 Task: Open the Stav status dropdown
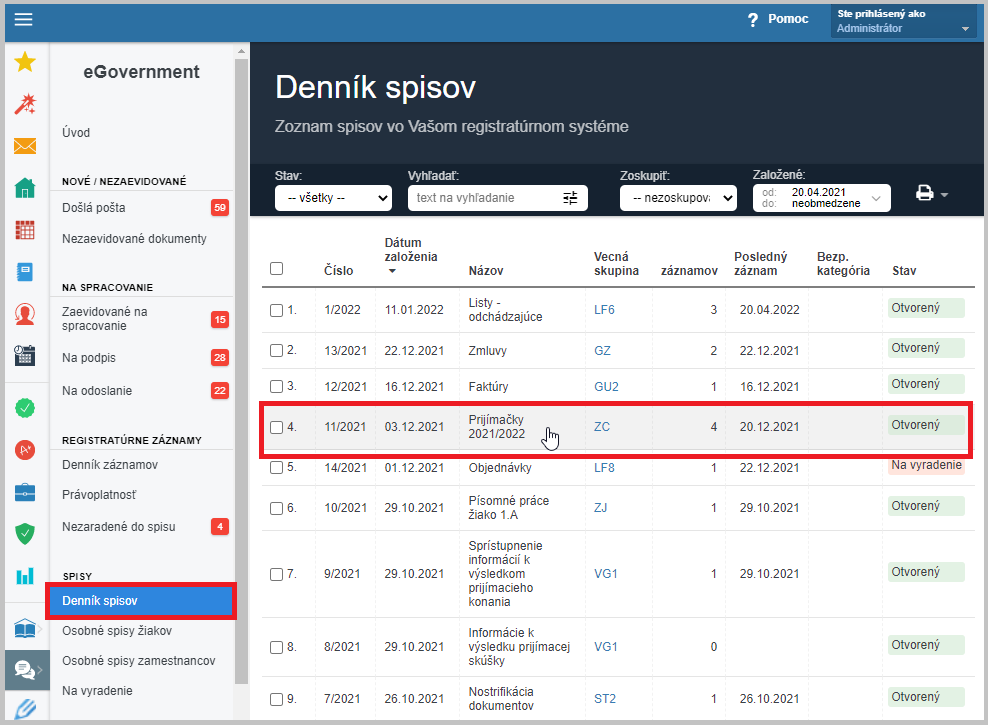point(333,198)
